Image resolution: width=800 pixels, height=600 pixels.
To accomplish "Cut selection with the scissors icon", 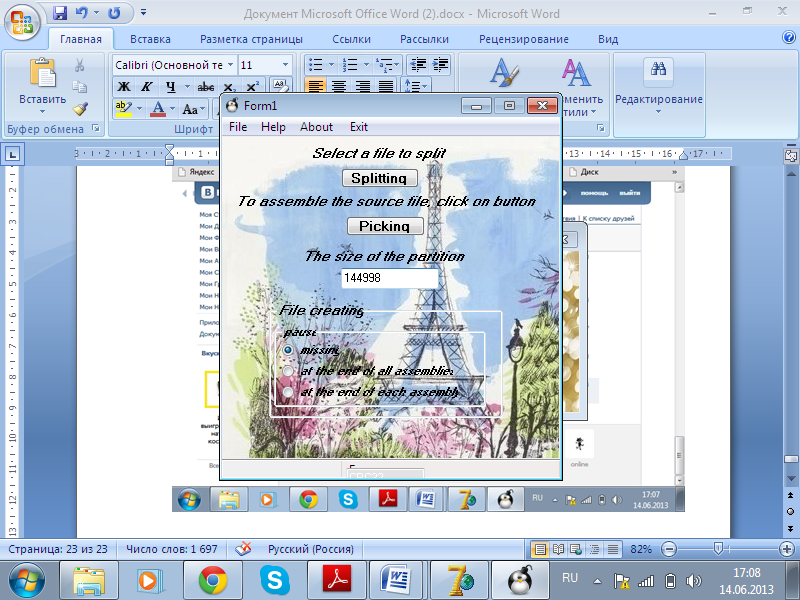I will pyautogui.click(x=80, y=65).
